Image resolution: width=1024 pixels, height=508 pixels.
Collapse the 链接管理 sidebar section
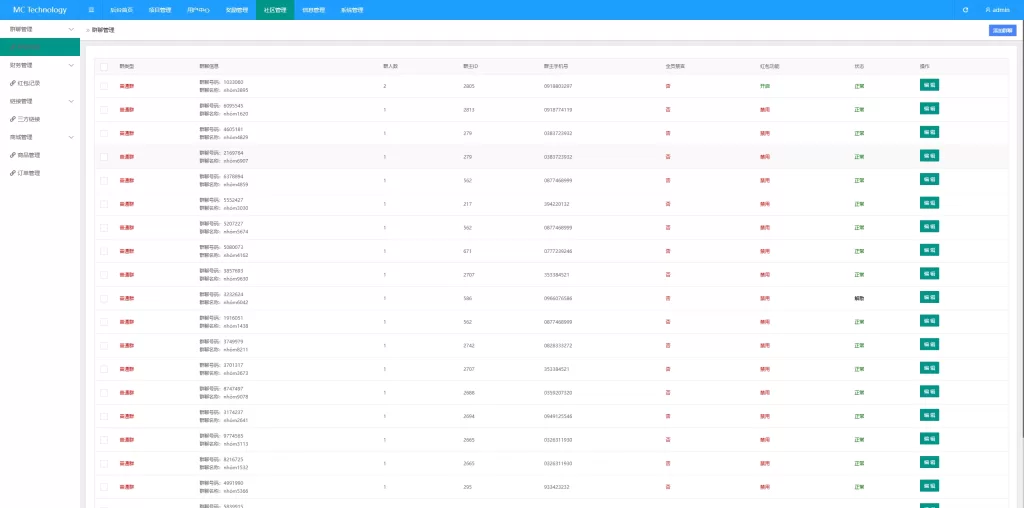(x=71, y=101)
